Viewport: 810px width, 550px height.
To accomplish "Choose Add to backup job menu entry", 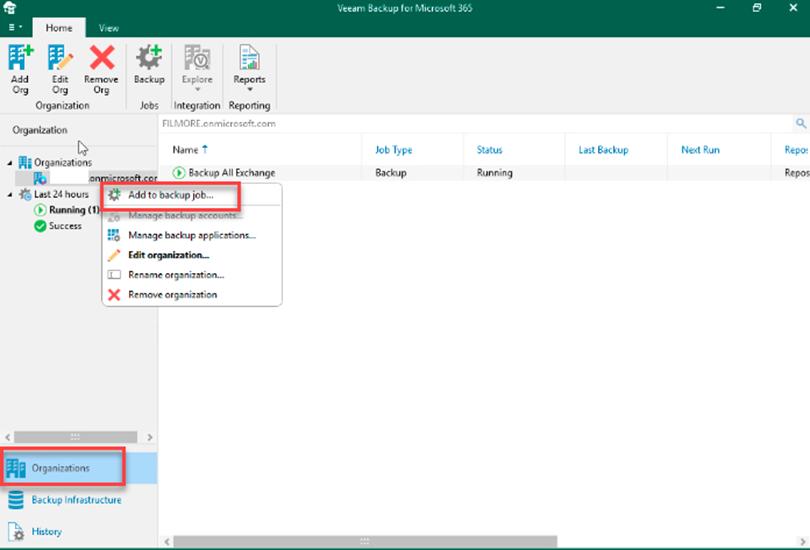I will (x=170, y=195).
